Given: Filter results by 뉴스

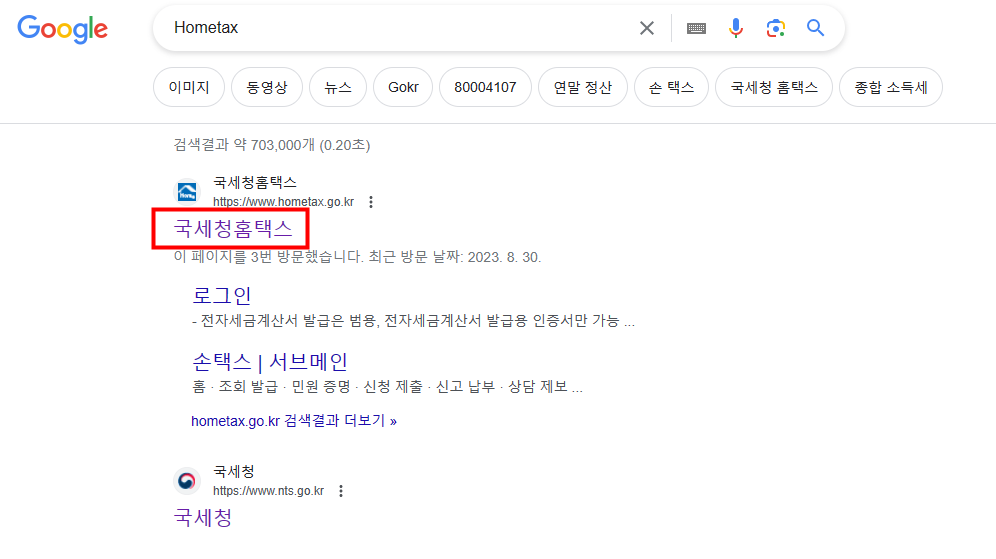Looking at the screenshot, I should (338, 87).
